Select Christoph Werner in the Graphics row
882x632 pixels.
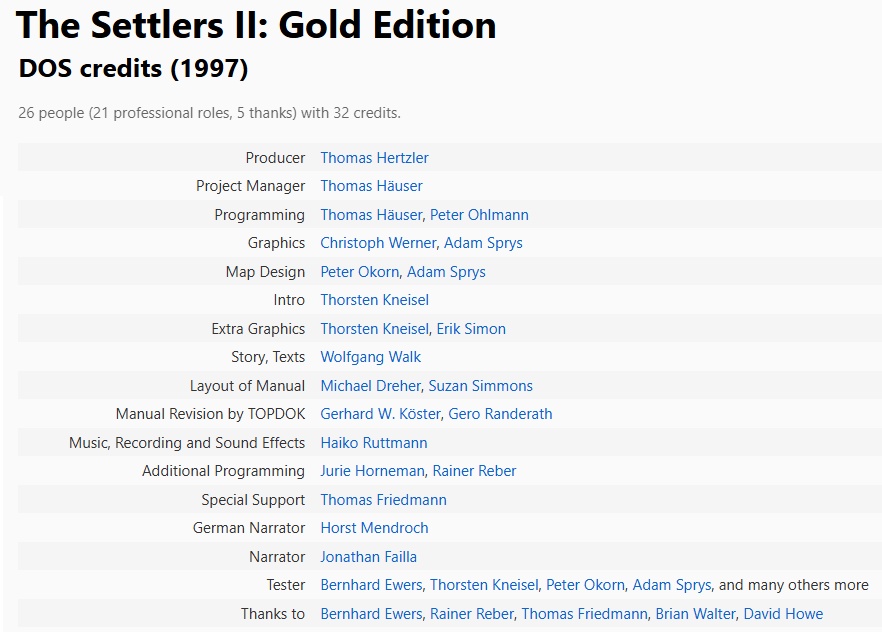[x=378, y=243]
